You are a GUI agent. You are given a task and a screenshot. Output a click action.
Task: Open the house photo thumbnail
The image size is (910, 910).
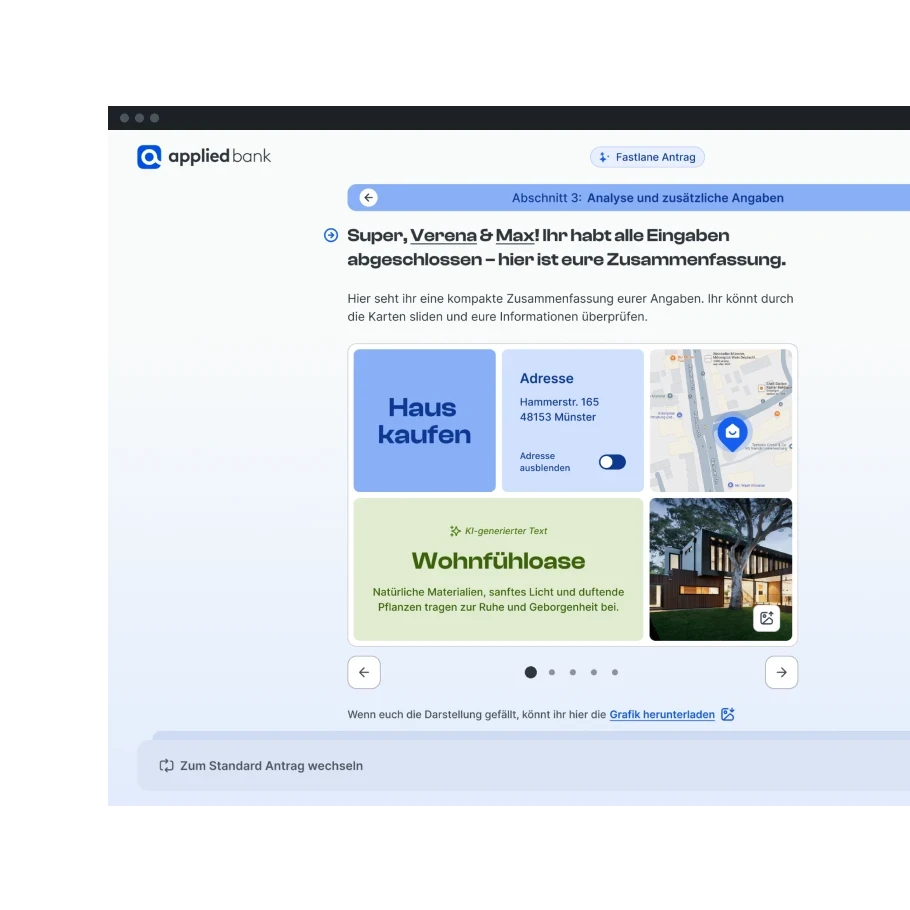click(721, 569)
